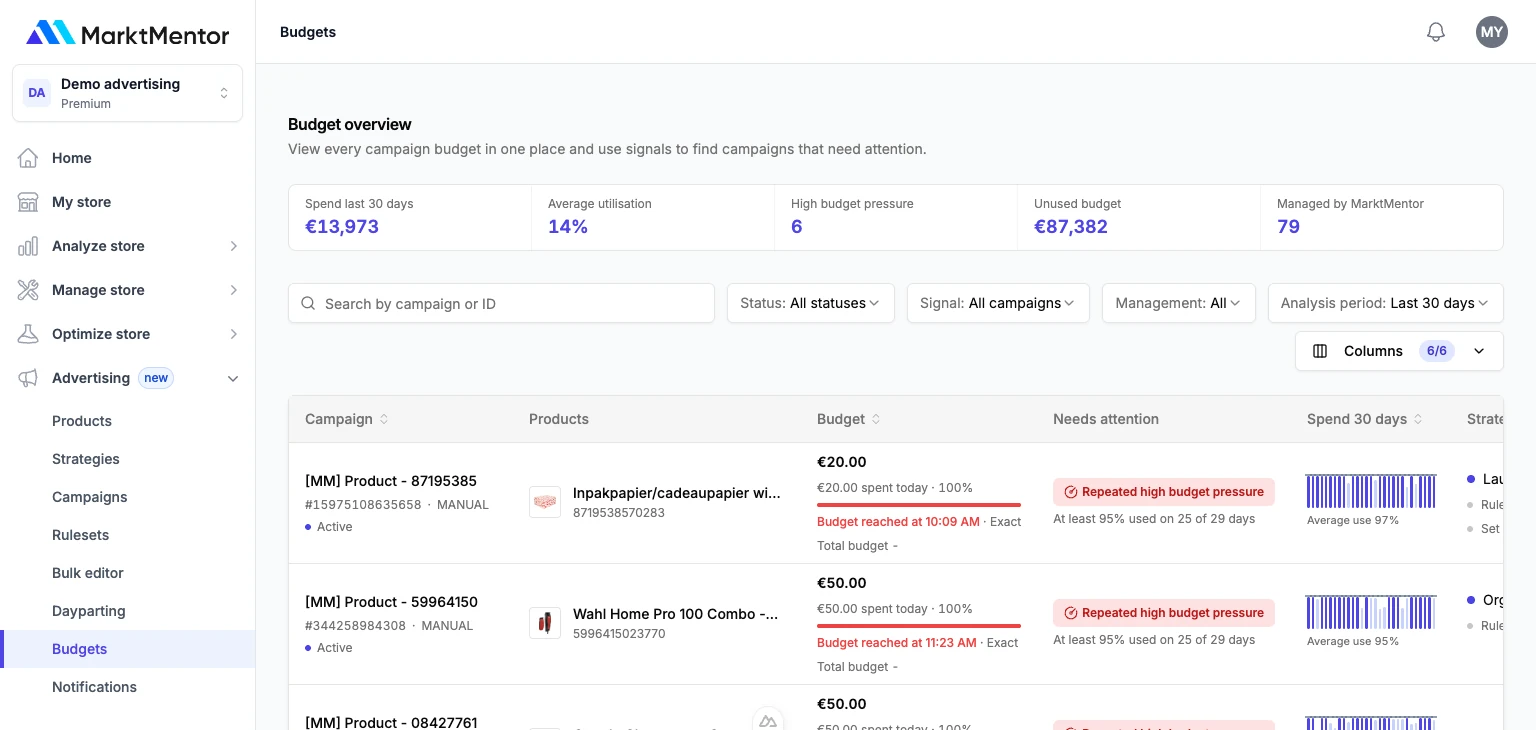Screen dimensions: 1536x730
Task: Open the Status: All statuses filter
Action: tap(811, 303)
